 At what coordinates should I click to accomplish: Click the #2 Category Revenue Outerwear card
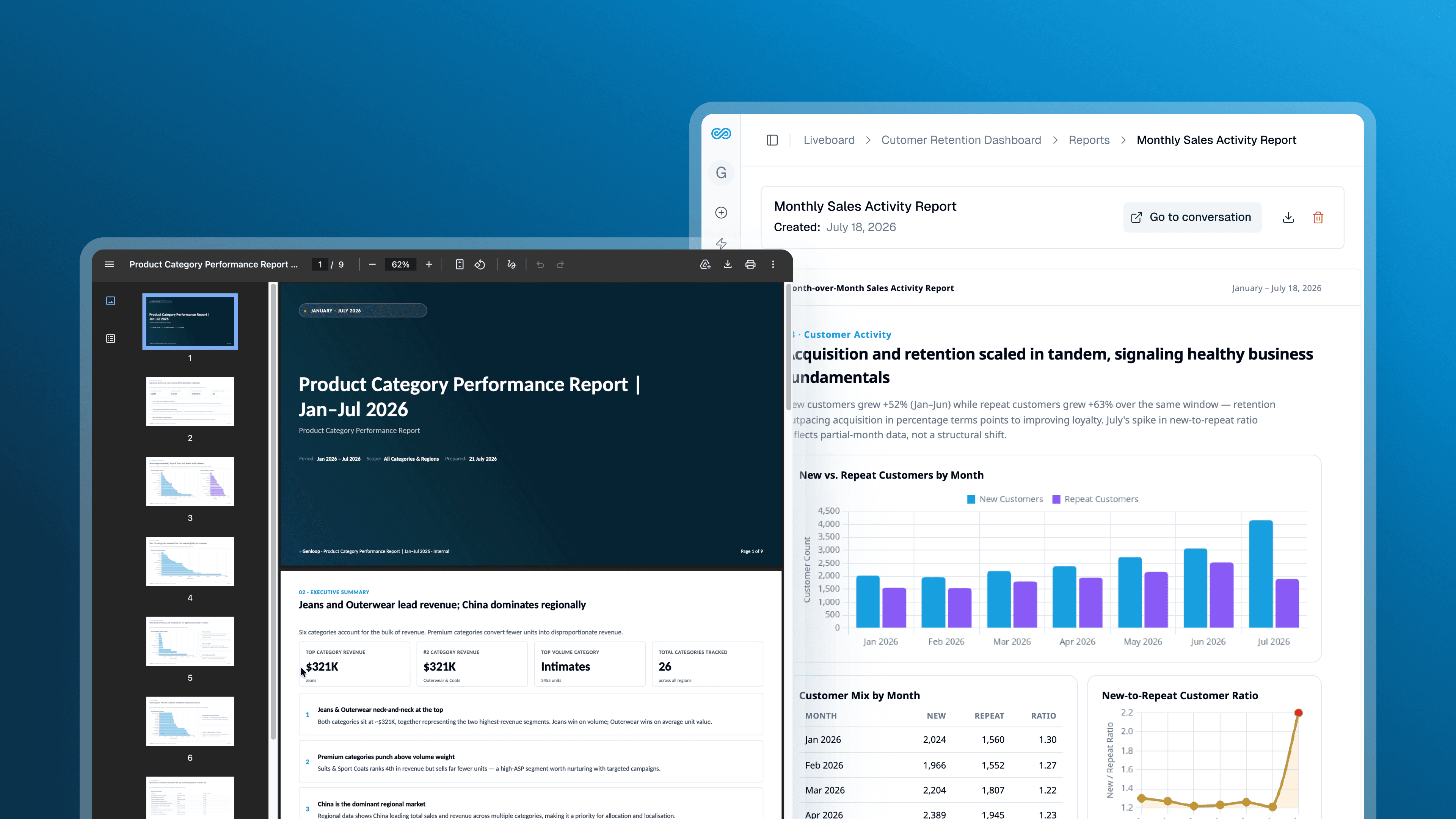472,664
